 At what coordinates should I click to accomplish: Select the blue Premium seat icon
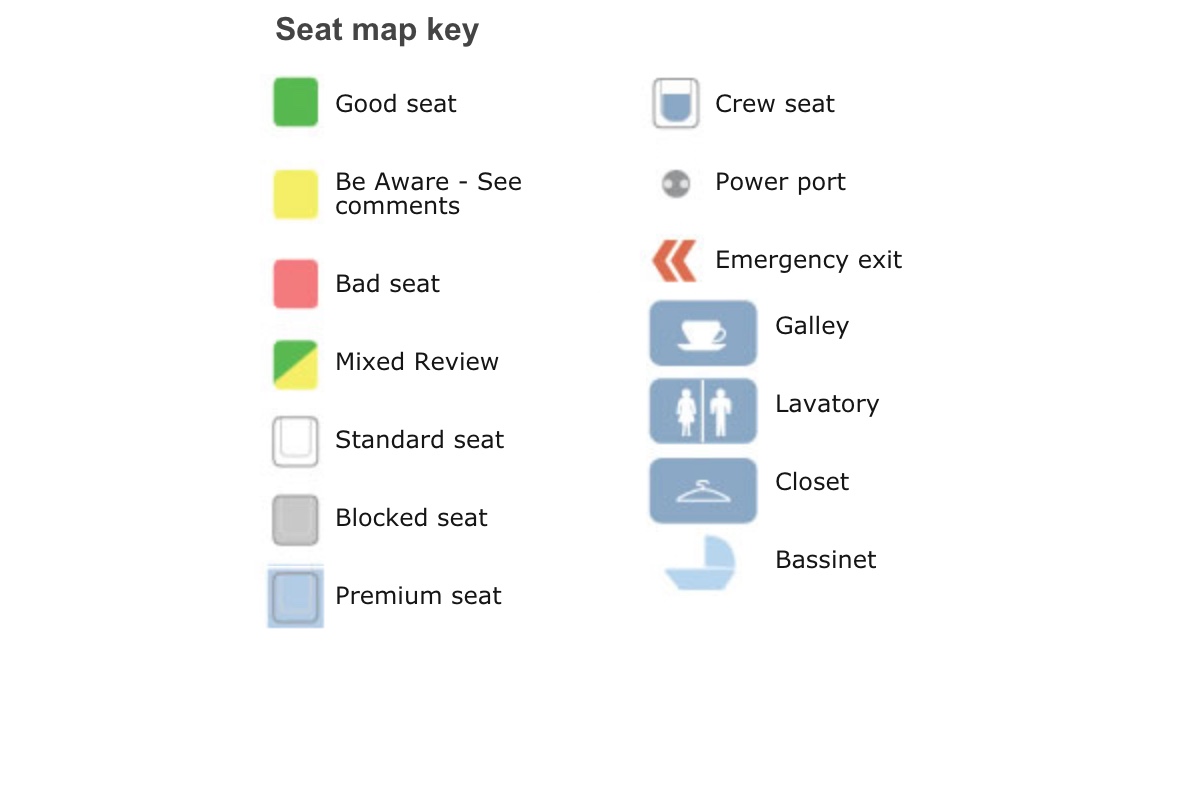pyautogui.click(x=296, y=597)
